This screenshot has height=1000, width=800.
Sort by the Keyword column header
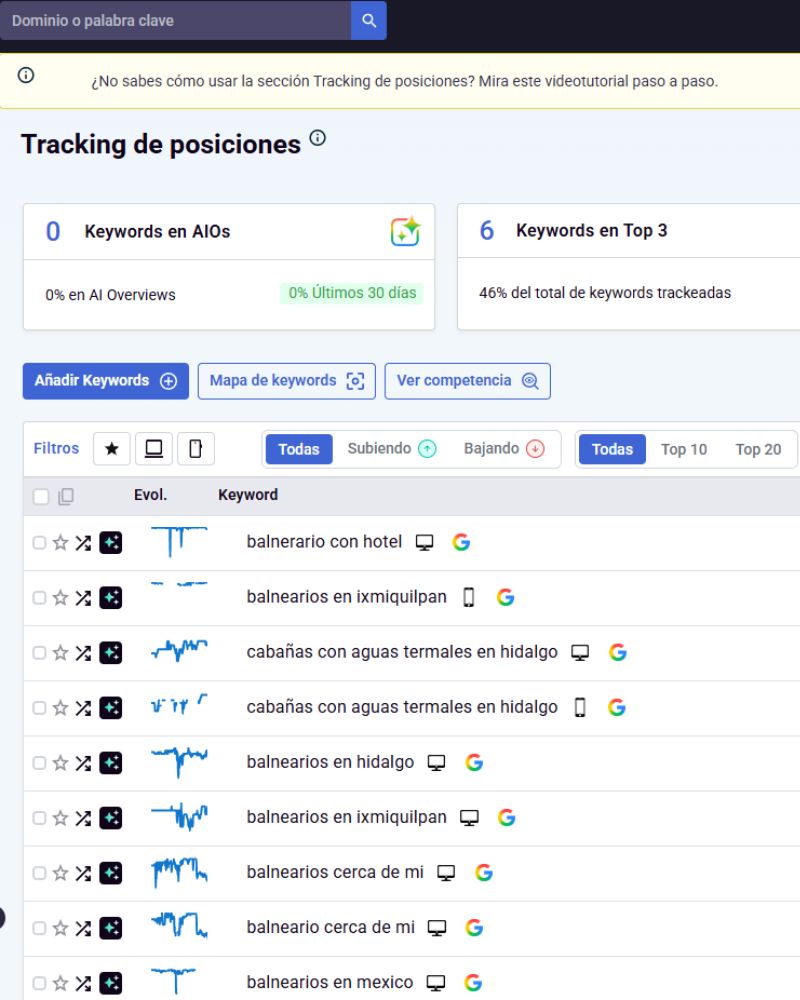click(248, 495)
